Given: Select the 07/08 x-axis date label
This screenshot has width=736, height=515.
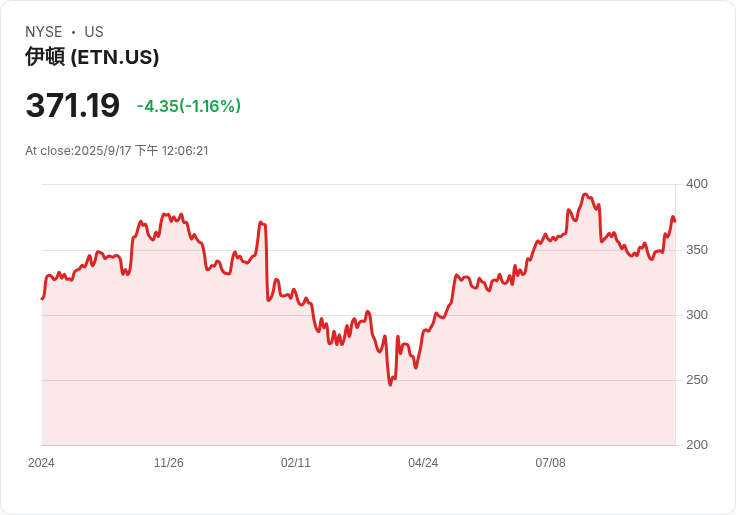Looking at the screenshot, I should [550, 463].
